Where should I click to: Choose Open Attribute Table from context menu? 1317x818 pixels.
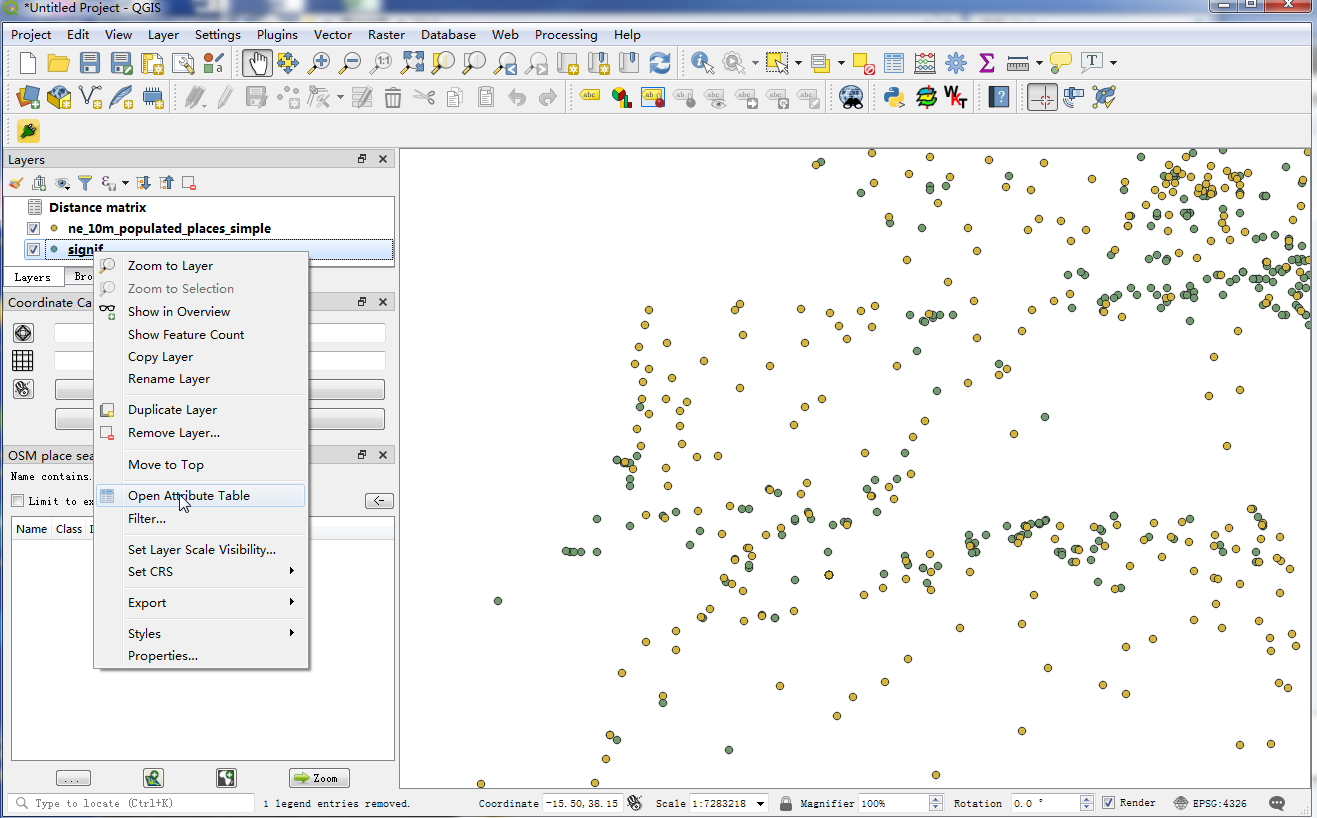[201, 496]
